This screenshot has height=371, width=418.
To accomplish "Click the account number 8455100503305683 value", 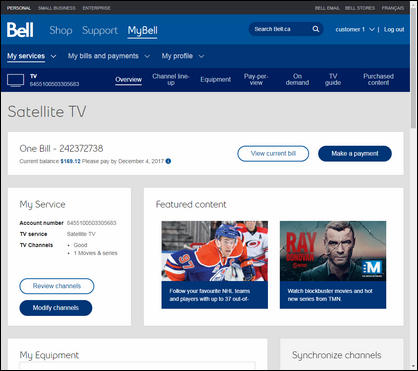I will (x=92, y=223).
